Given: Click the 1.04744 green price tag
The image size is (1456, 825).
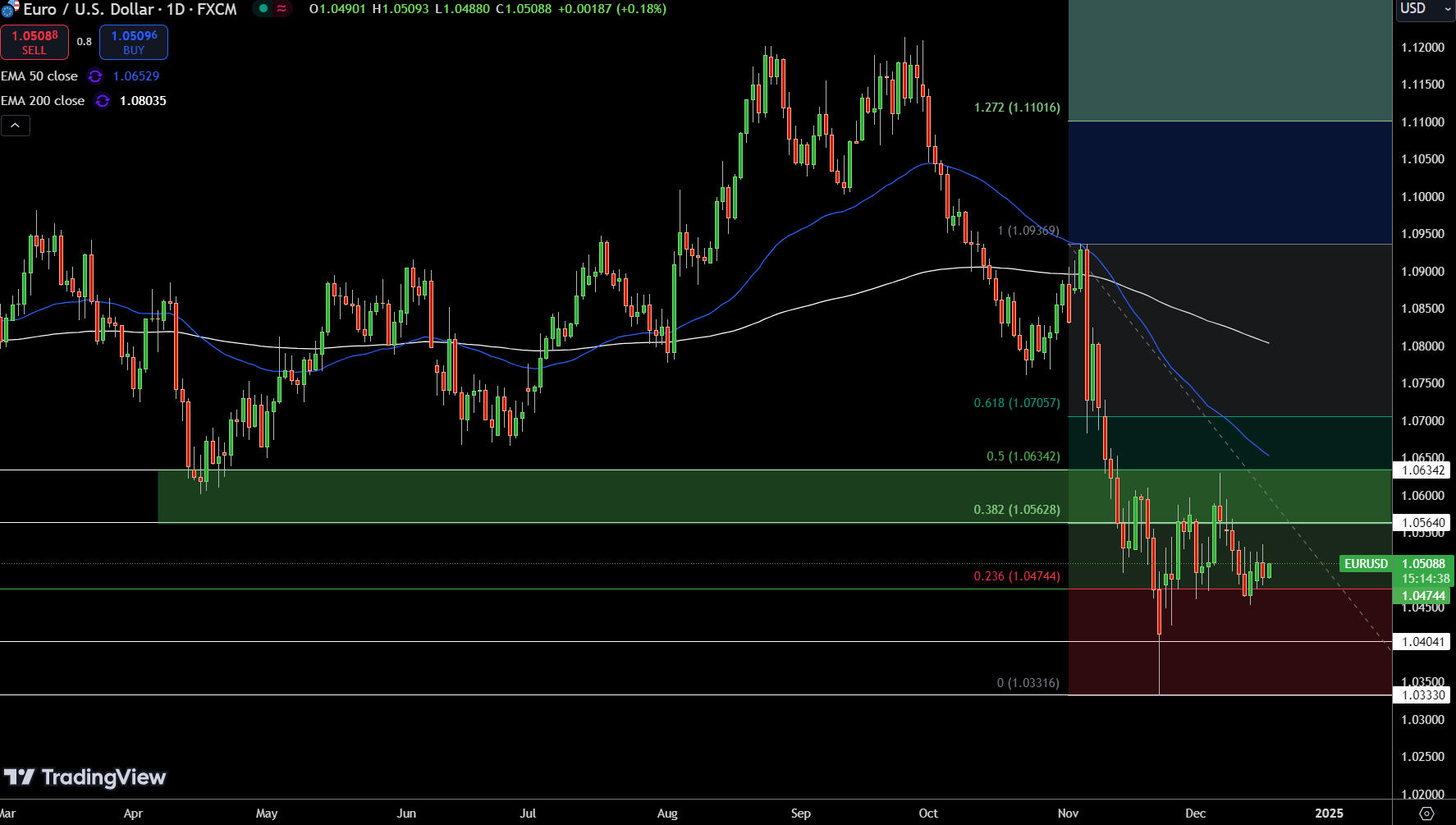Looking at the screenshot, I should pyautogui.click(x=1422, y=596).
